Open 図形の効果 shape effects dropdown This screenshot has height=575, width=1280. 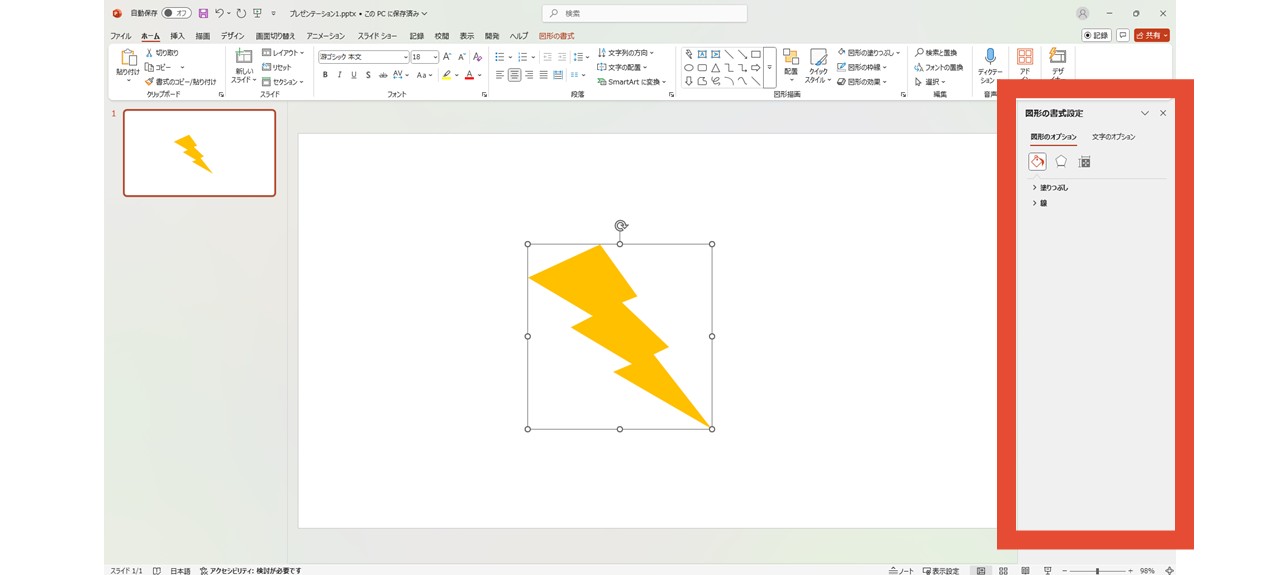click(x=862, y=82)
